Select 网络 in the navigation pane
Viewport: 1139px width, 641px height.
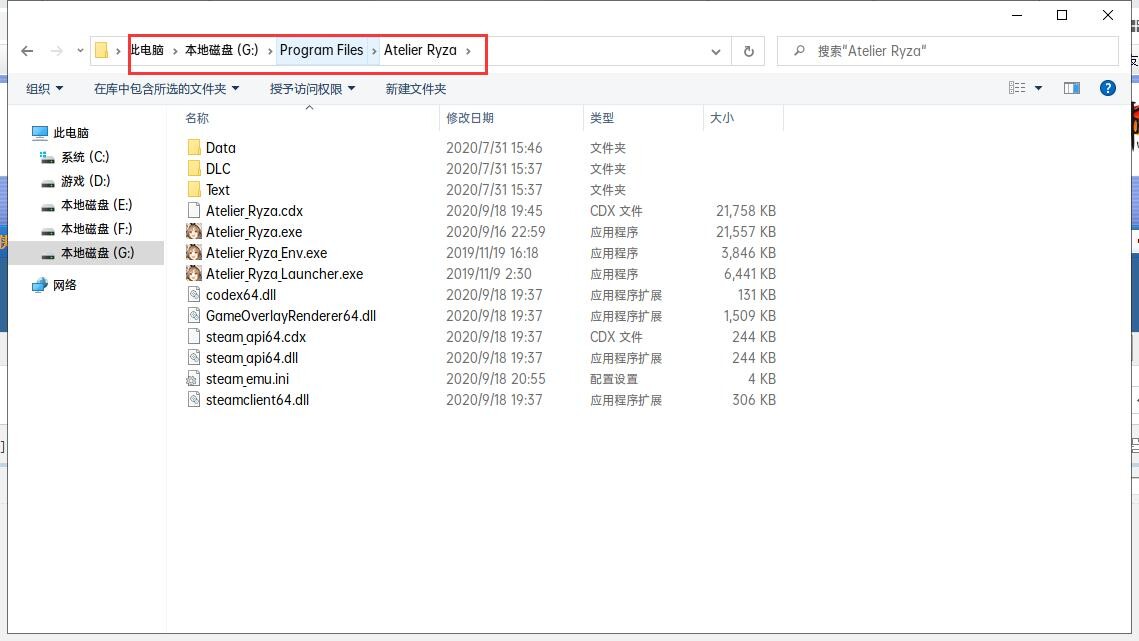pyautogui.click(x=65, y=285)
